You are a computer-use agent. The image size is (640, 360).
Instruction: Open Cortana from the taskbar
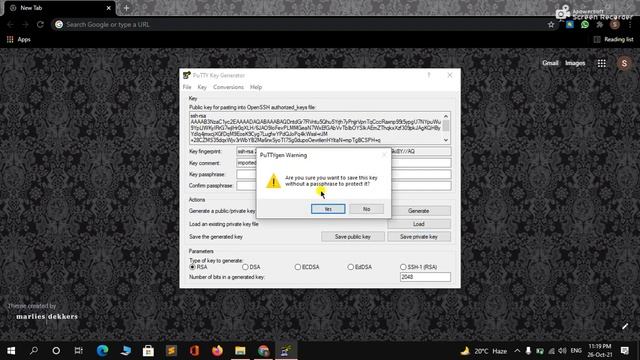coord(56,351)
